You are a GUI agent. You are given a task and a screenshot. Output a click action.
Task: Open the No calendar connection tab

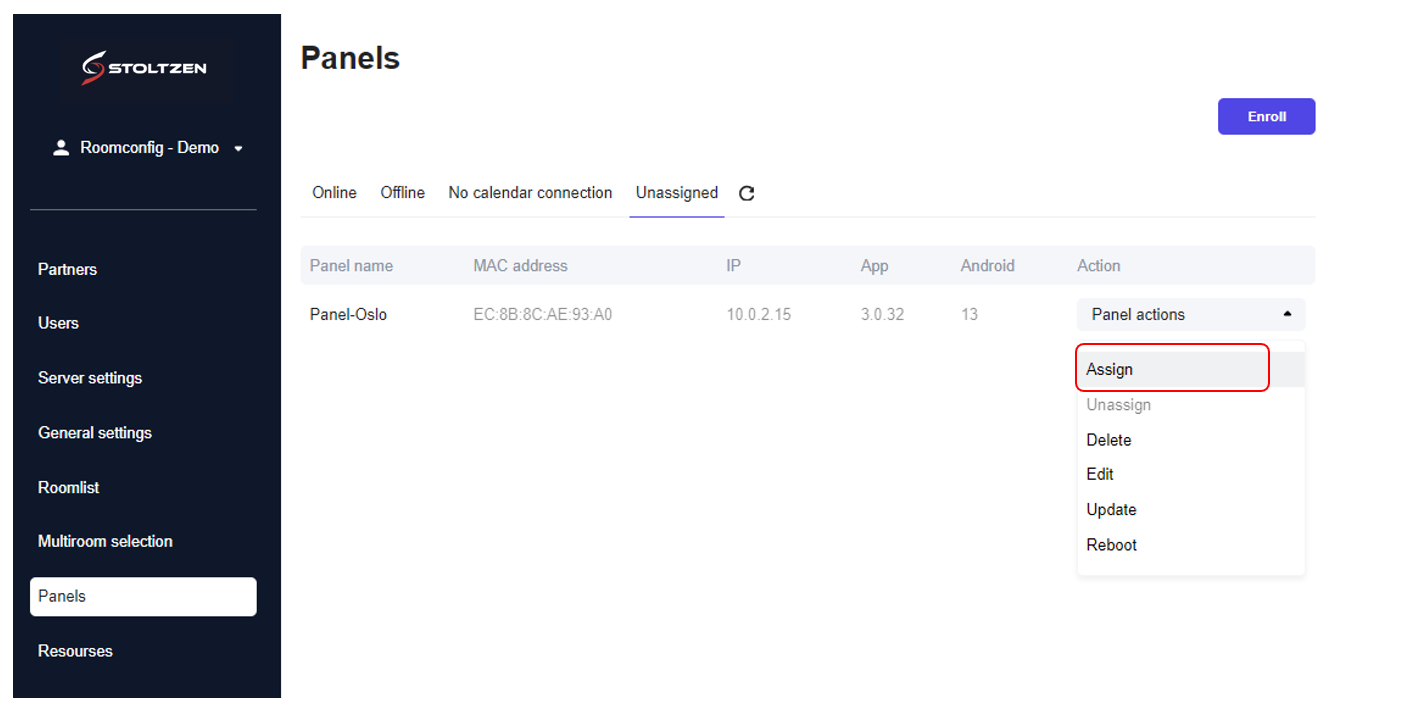tap(530, 192)
